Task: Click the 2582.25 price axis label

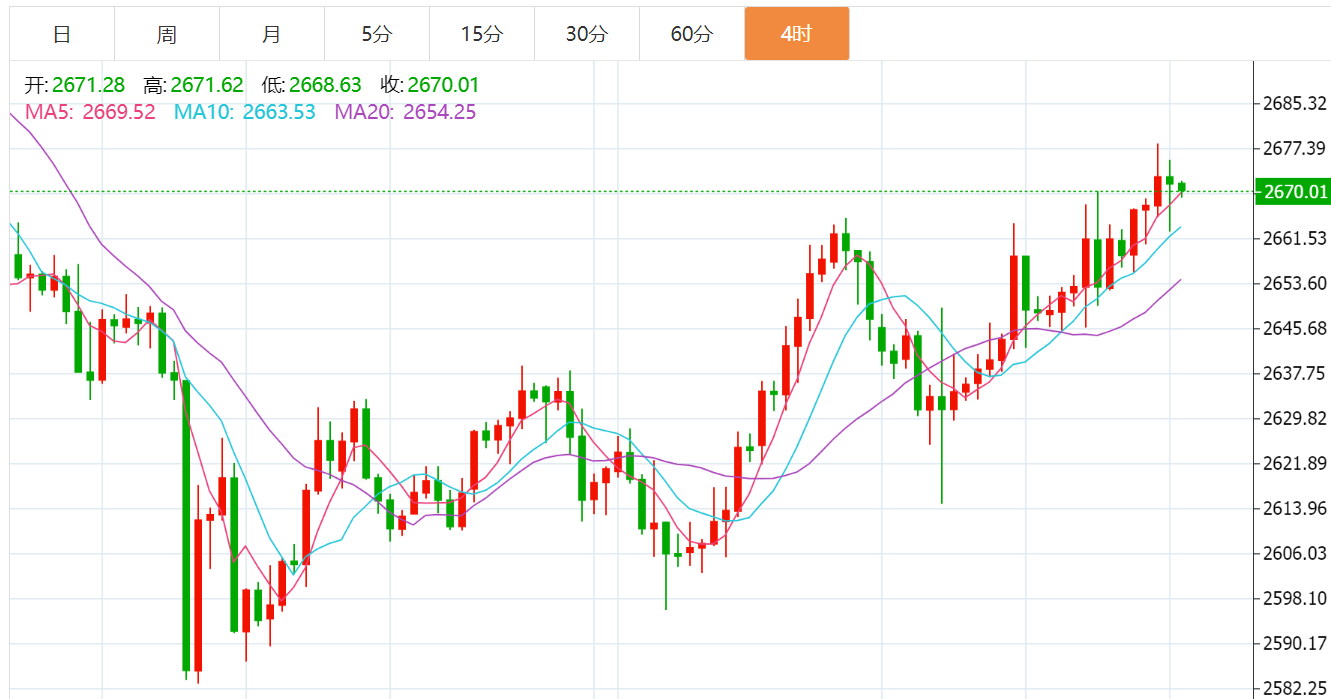Action: [x=1294, y=688]
